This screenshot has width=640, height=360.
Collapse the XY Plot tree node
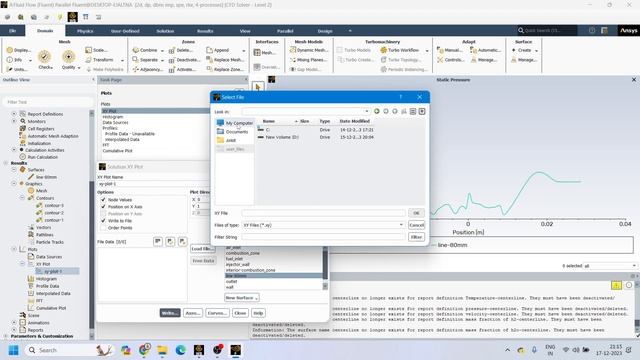(22, 264)
